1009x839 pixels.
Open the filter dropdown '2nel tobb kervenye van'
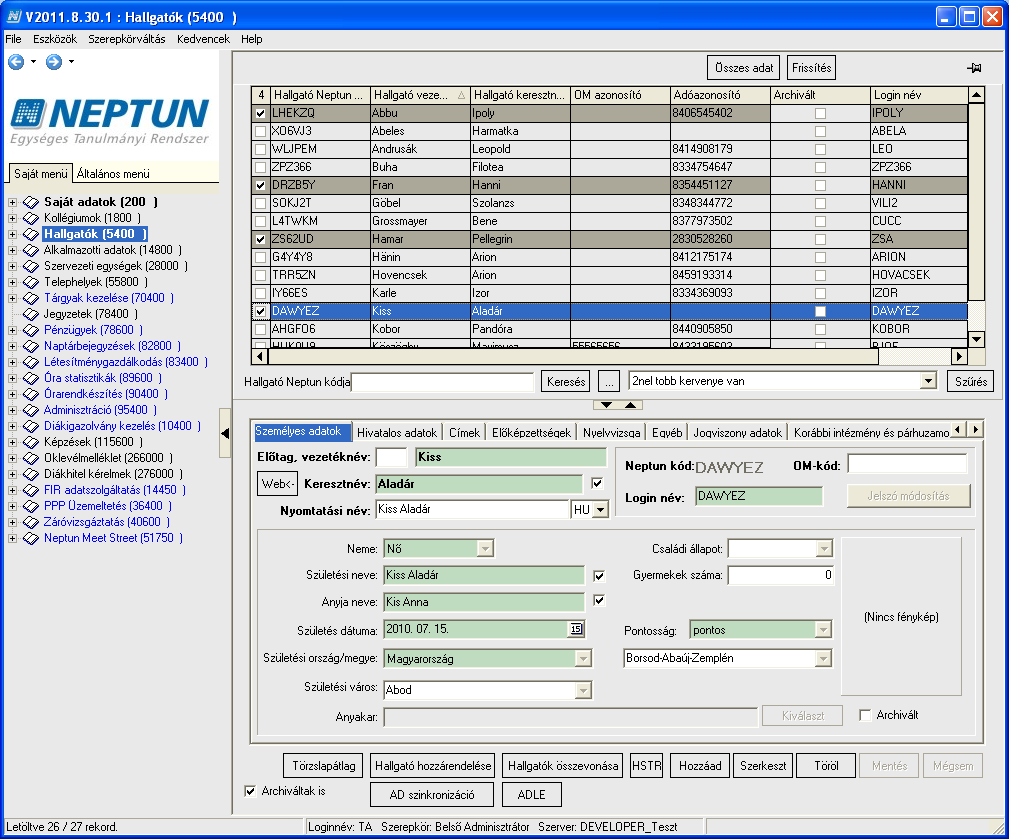[x=927, y=381]
